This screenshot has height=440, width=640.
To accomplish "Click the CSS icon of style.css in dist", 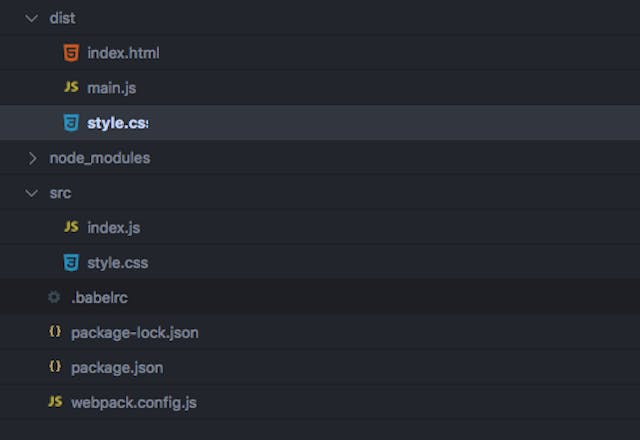I will [71, 123].
